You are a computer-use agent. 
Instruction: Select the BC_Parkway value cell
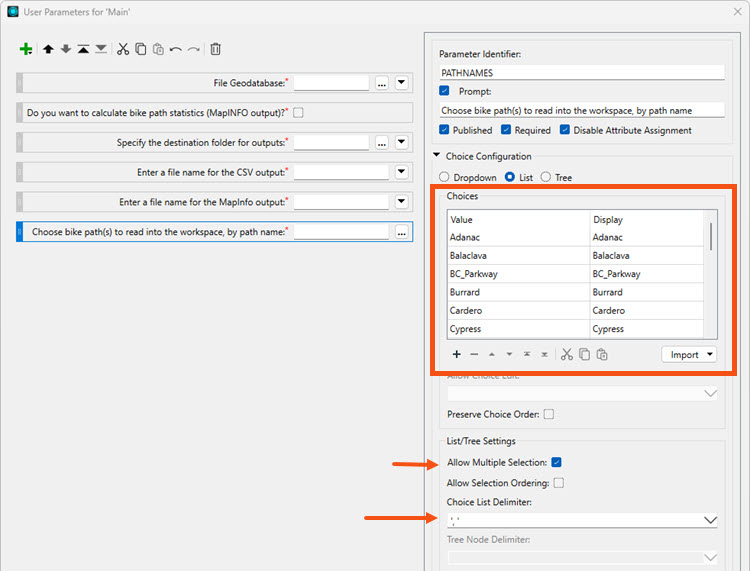(518, 274)
